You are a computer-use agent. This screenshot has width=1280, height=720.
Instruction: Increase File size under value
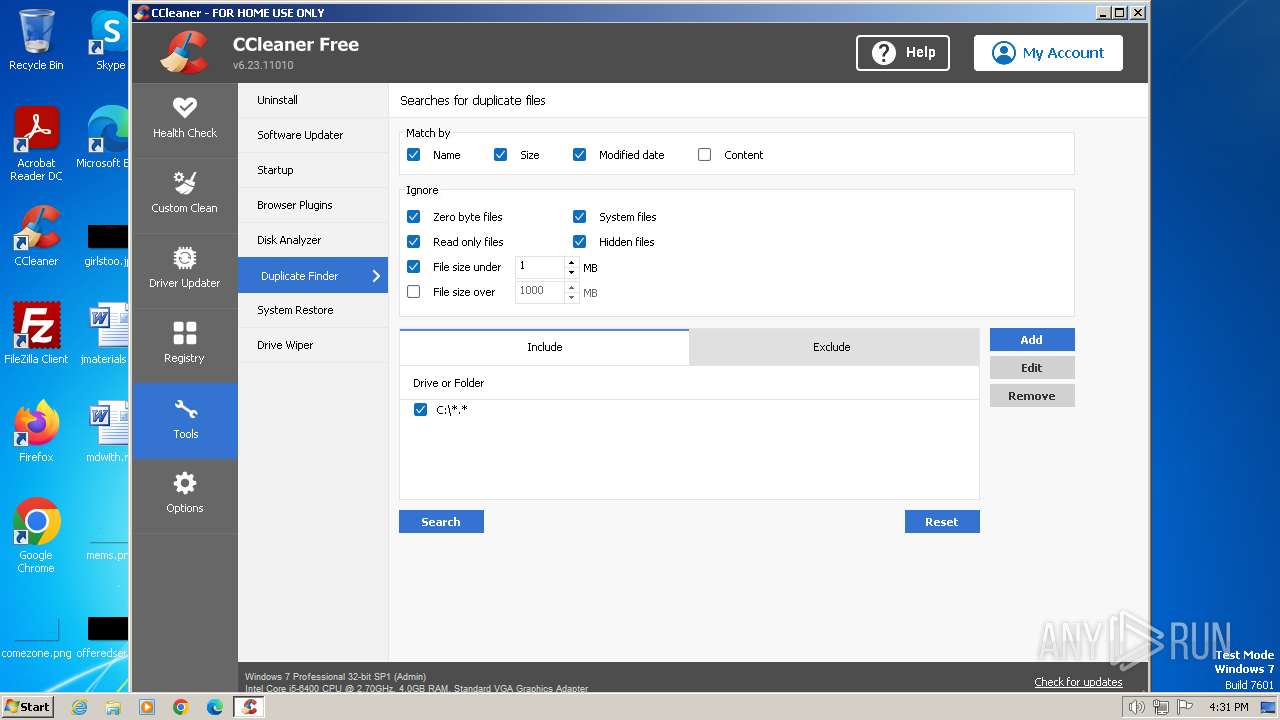coord(571,263)
